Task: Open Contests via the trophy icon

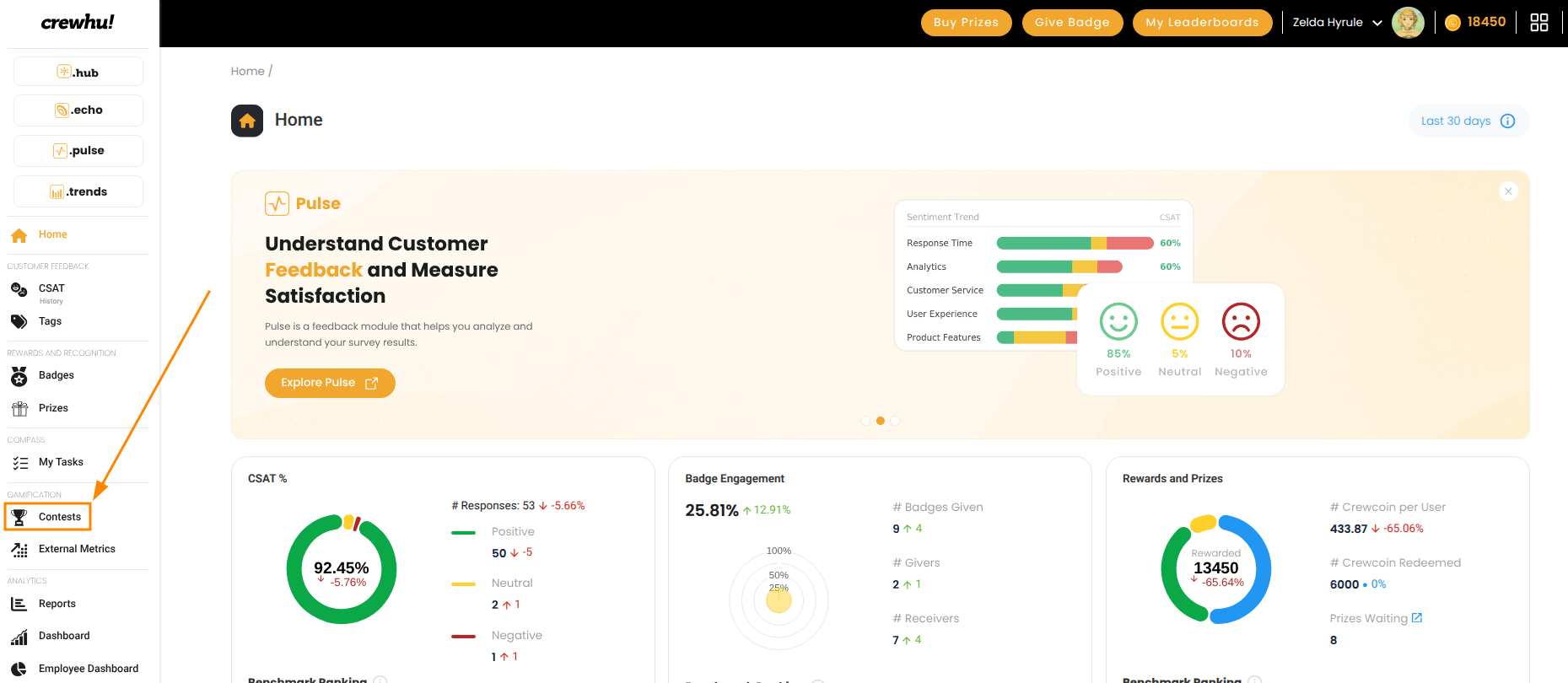Action: tap(19, 517)
